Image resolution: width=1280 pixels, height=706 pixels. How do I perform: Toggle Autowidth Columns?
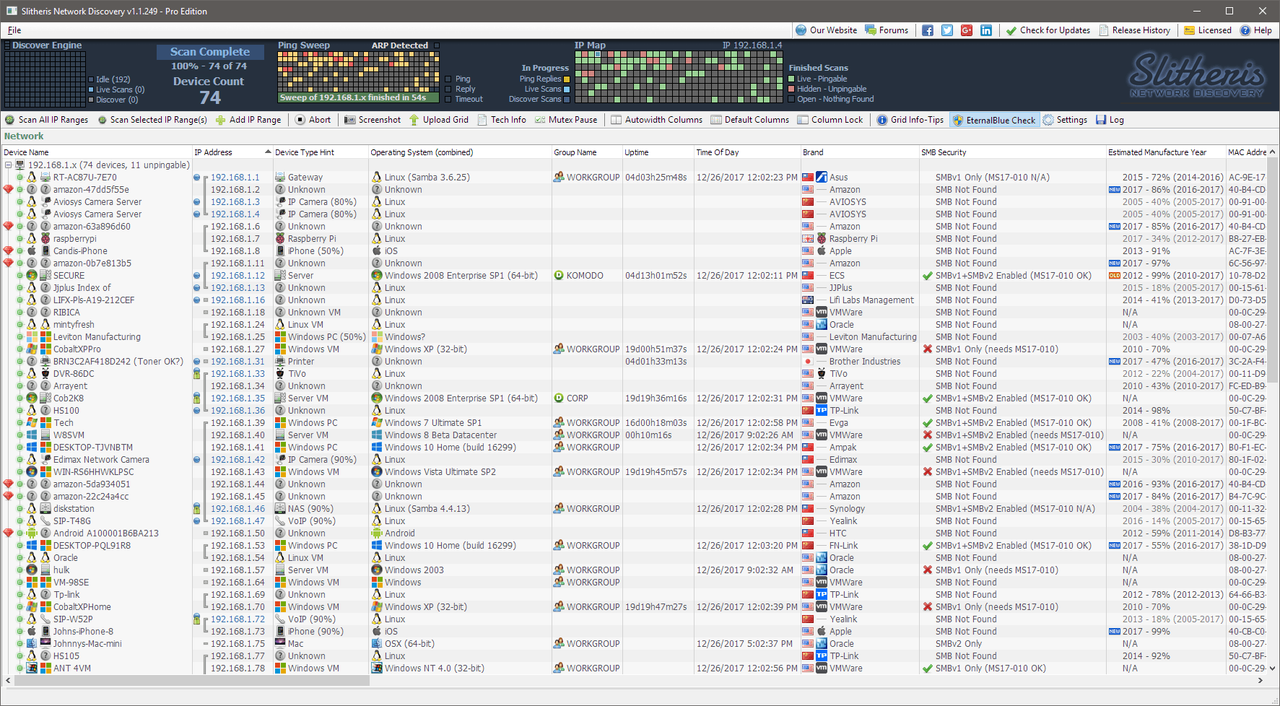(x=656, y=120)
